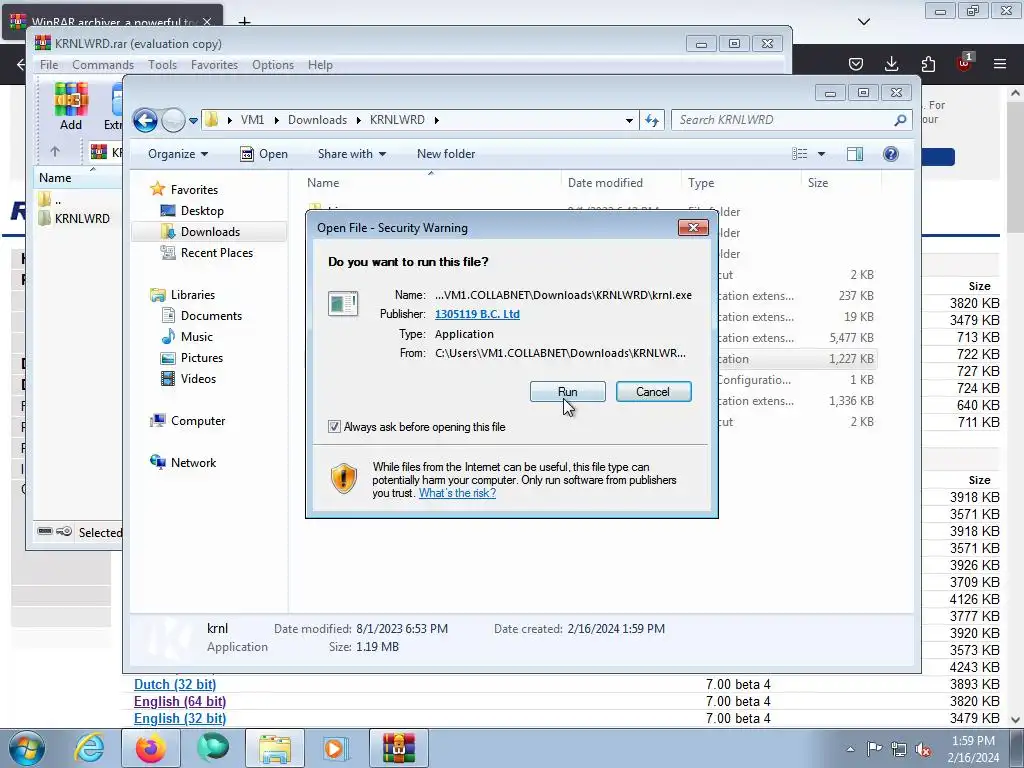Open WinRAR Commands menu

tap(103, 65)
